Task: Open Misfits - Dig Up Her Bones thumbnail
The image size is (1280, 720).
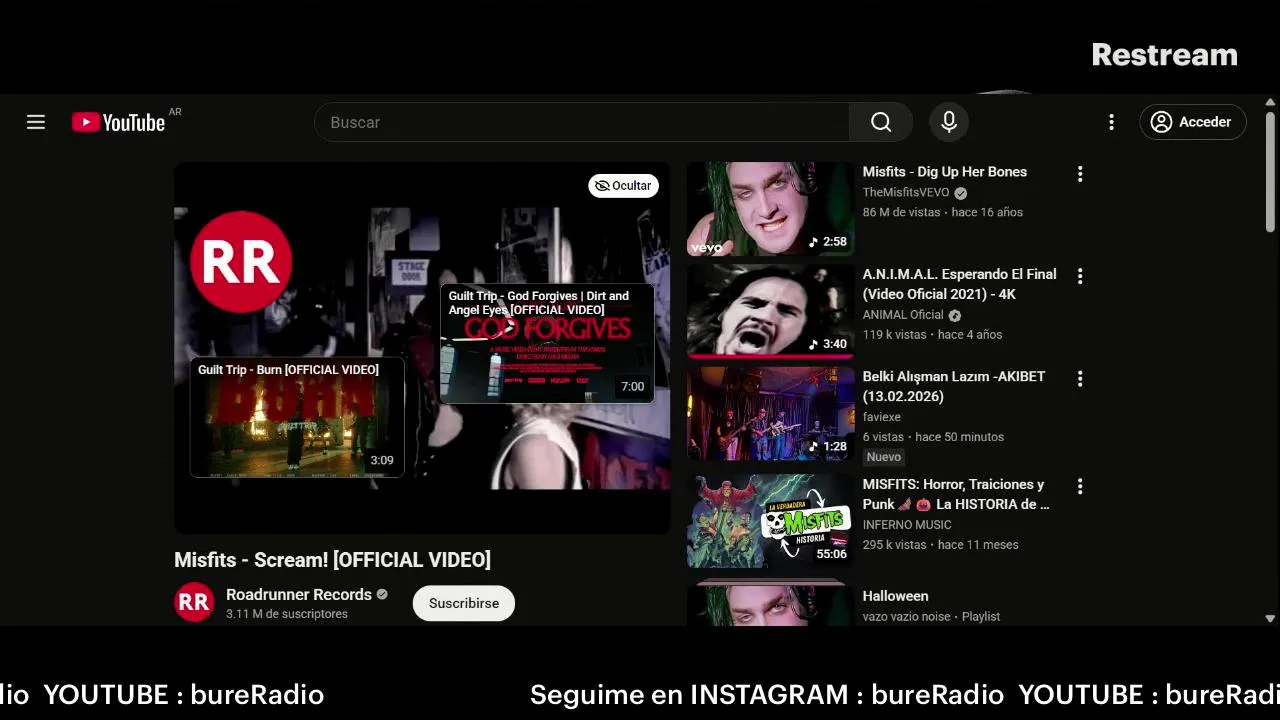Action: tap(771, 209)
